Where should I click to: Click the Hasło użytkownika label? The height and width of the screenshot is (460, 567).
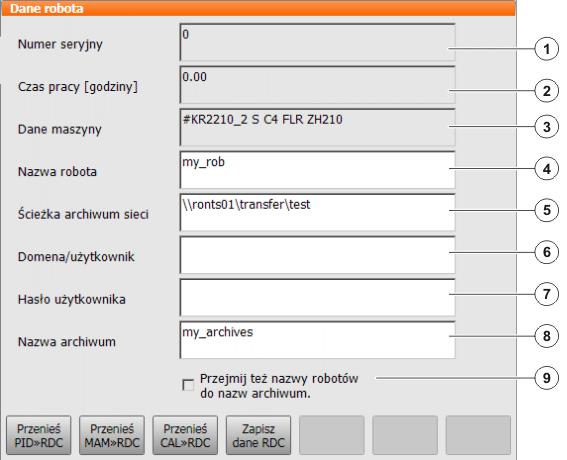click(72, 299)
